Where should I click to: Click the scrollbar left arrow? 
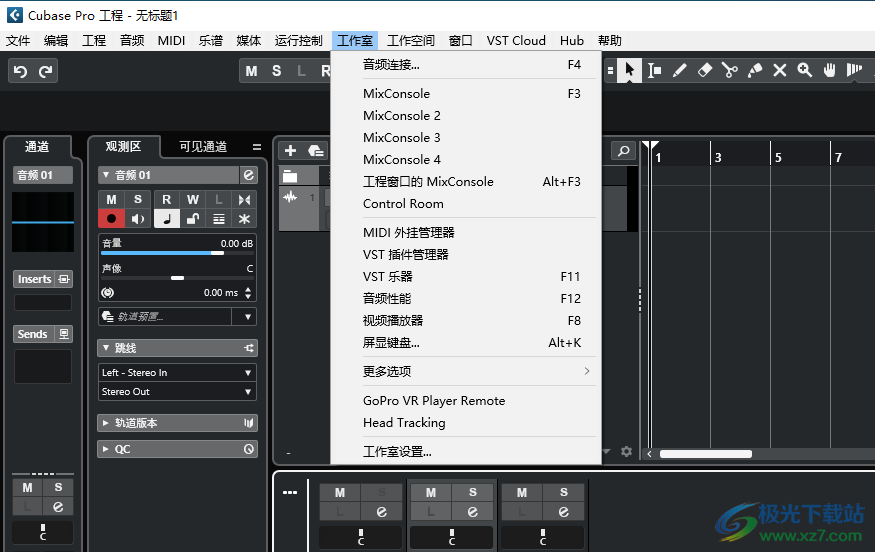[649, 454]
